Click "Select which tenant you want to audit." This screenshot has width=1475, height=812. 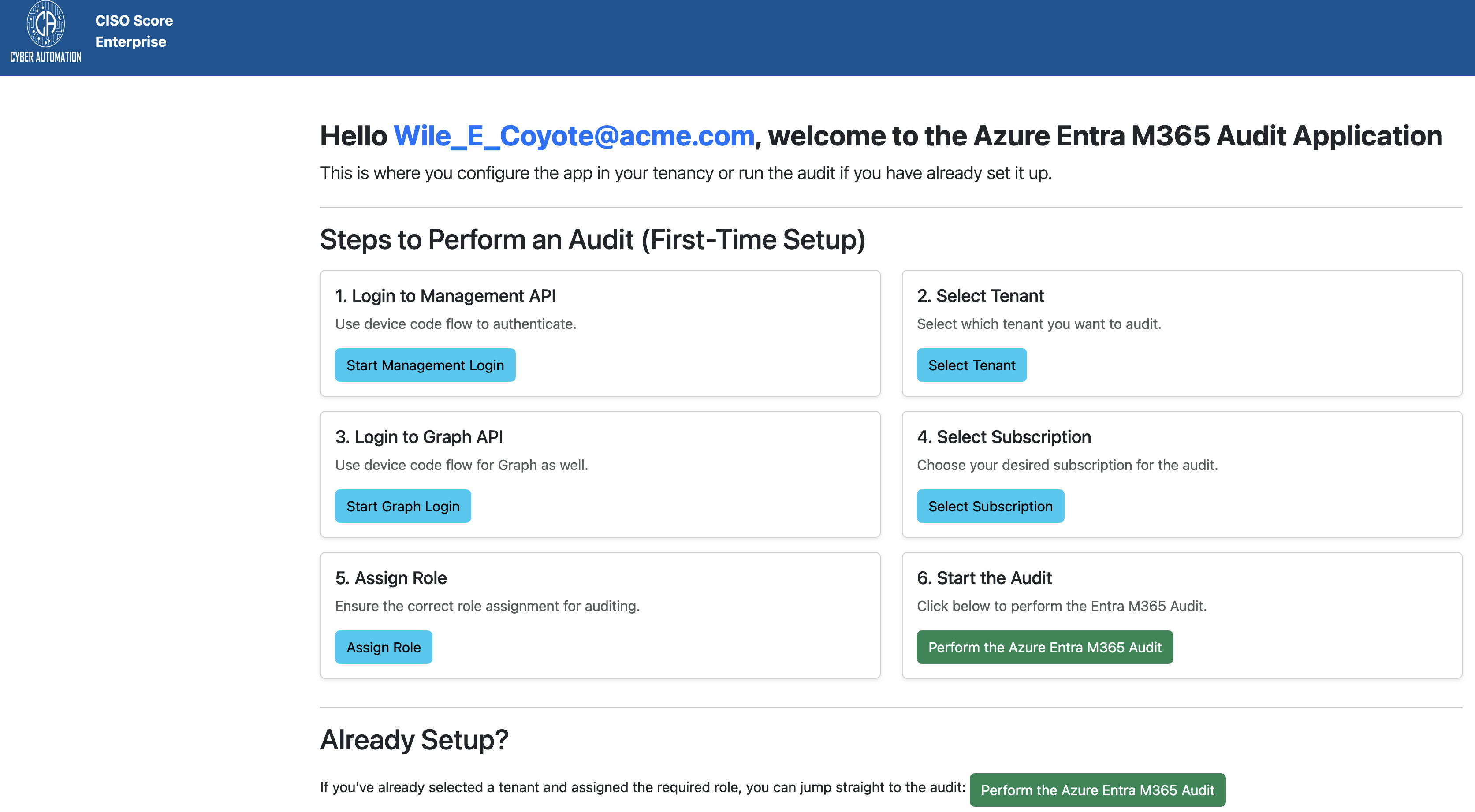pyautogui.click(x=1039, y=324)
